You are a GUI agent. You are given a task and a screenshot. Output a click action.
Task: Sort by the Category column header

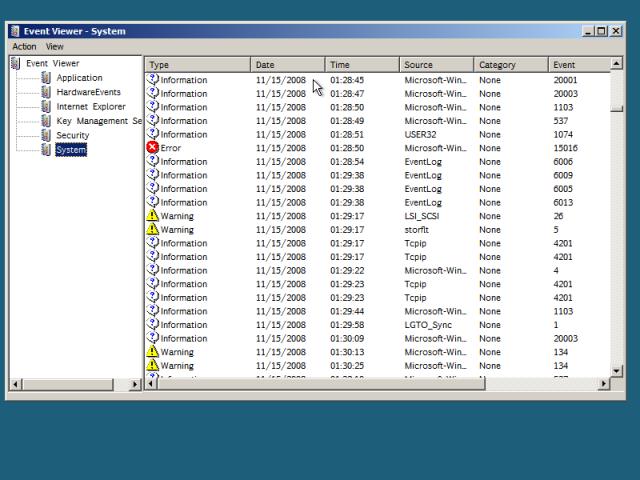tap(511, 64)
